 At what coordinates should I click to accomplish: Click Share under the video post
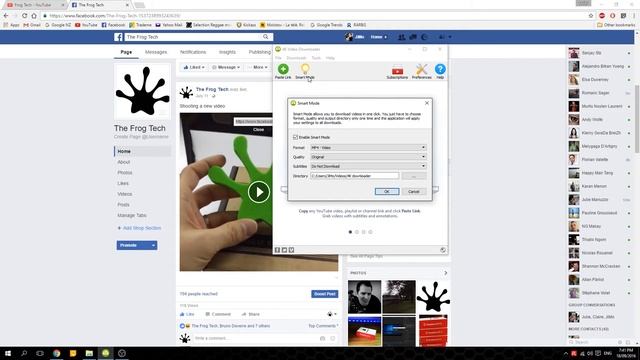point(251,314)
